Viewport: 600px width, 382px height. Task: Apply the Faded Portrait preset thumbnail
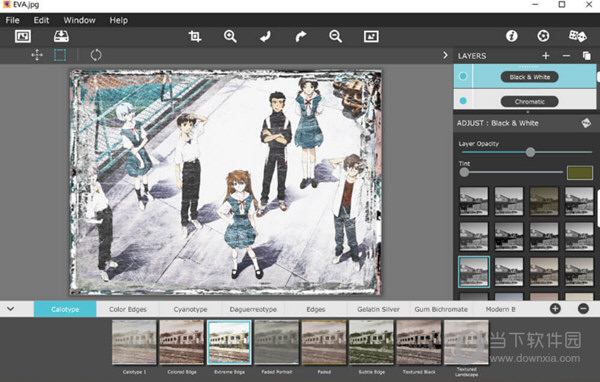coord(277,342)
